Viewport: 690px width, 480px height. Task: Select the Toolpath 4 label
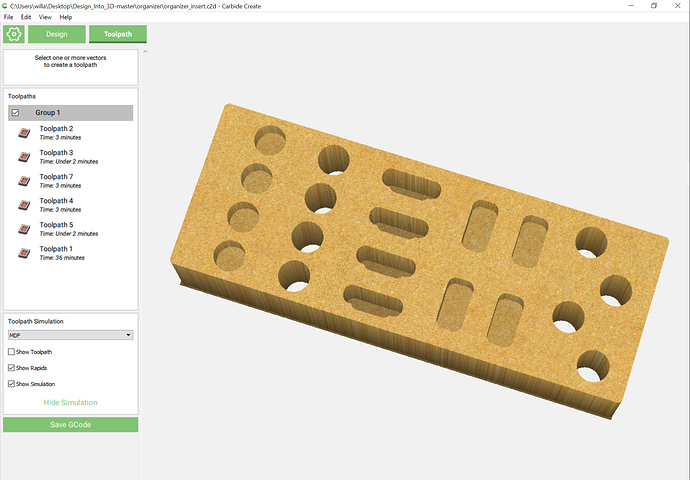coord(56,201)
